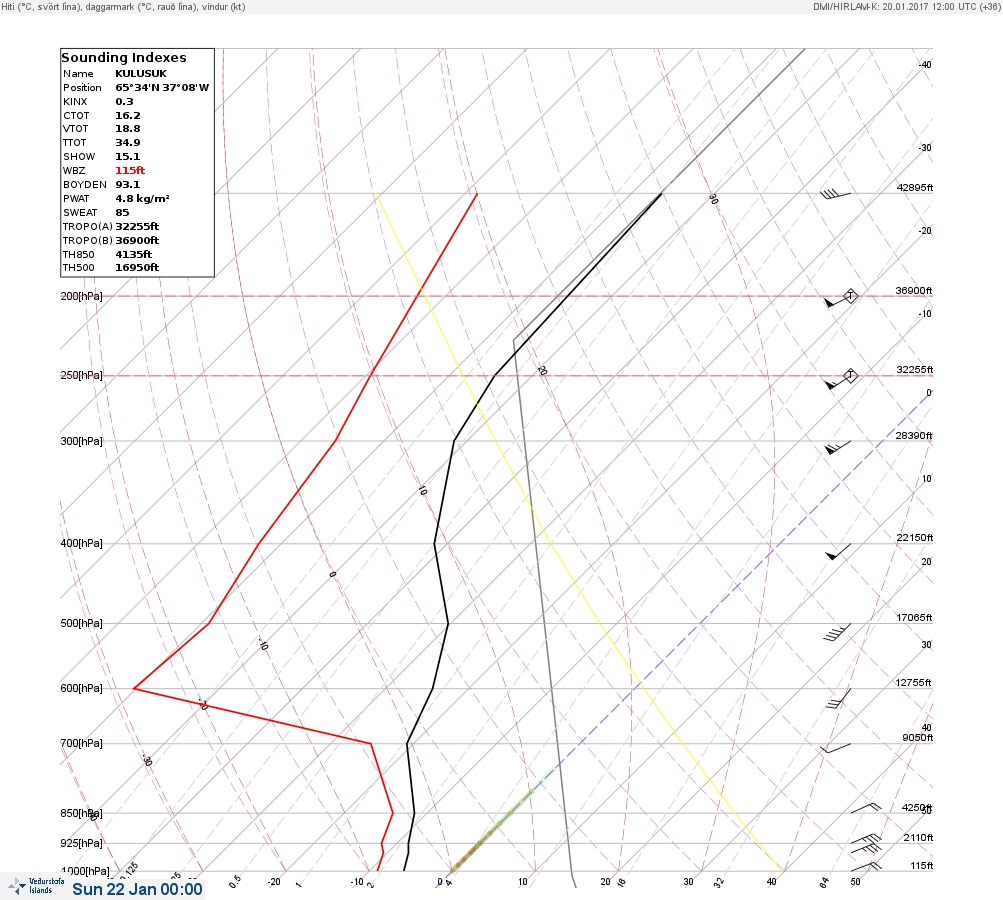Click the position value 65°34'N 37°08'W
The image size is (1003, 900).
coord(162,88)
